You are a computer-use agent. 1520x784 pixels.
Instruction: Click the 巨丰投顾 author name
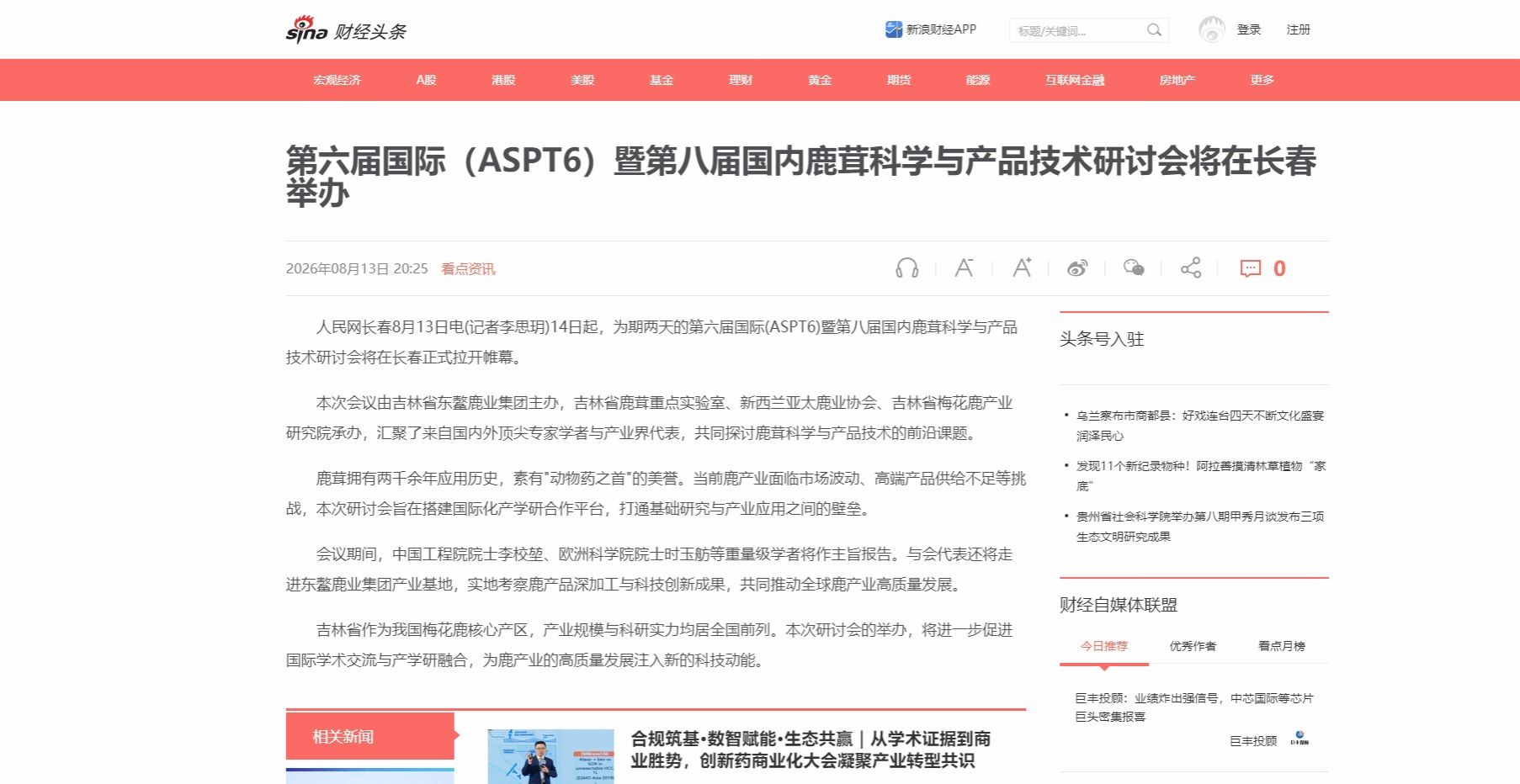coord(1253,741)
